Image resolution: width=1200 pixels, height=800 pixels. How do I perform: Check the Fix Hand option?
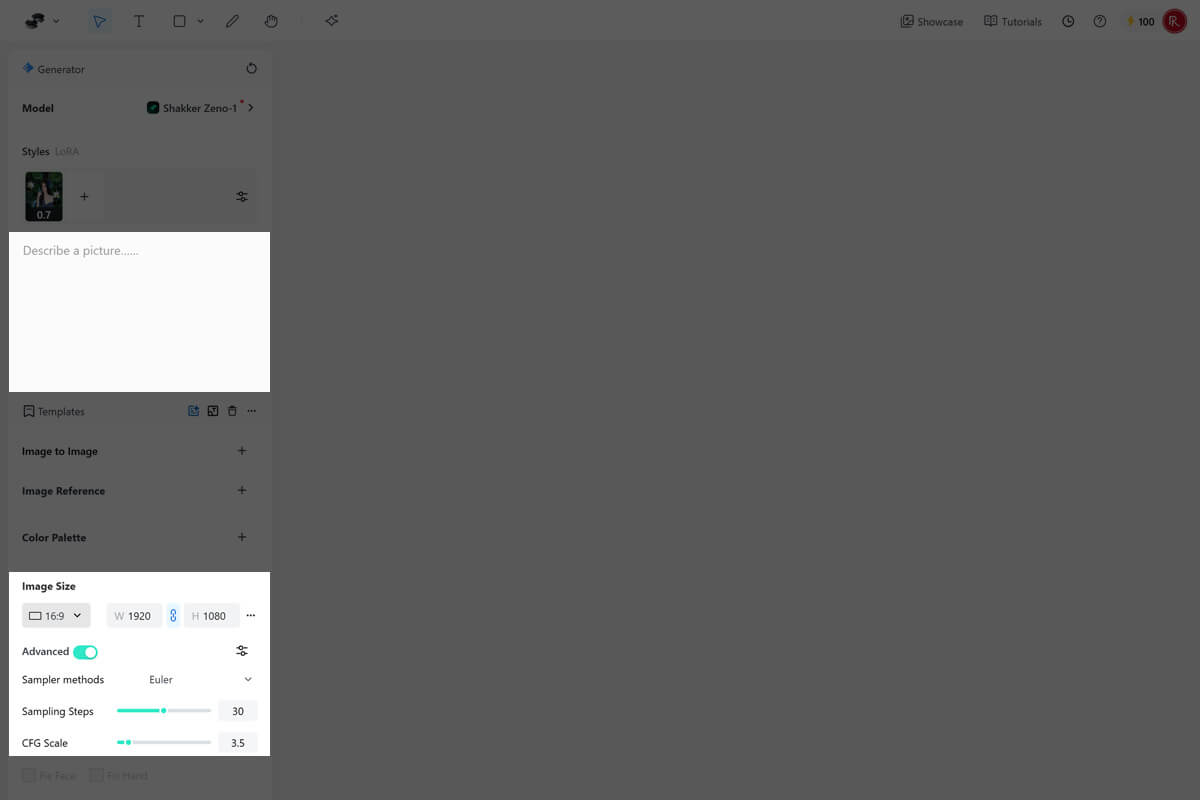[96, 775]
